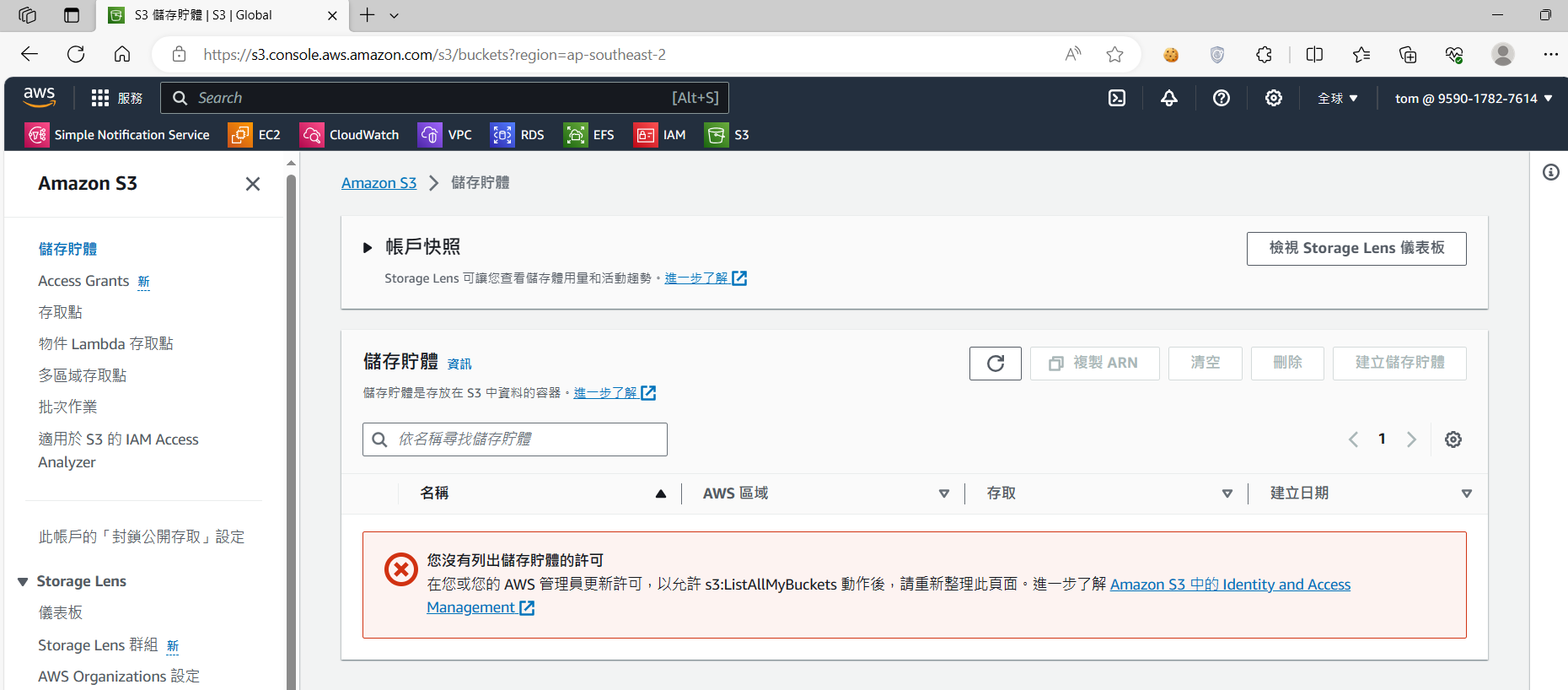Open the info panel icon
Screen dimensions: 1568x690
point(1551,172)
